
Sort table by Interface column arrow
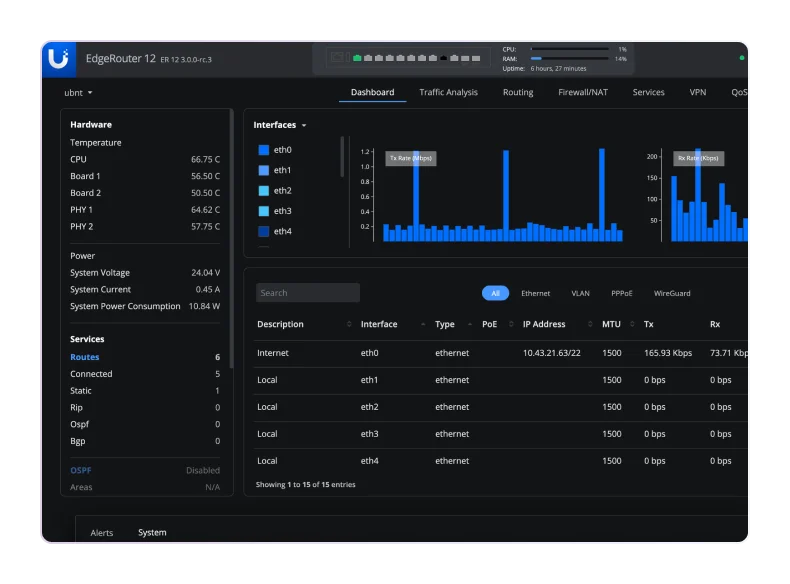[x=423, y=325]
